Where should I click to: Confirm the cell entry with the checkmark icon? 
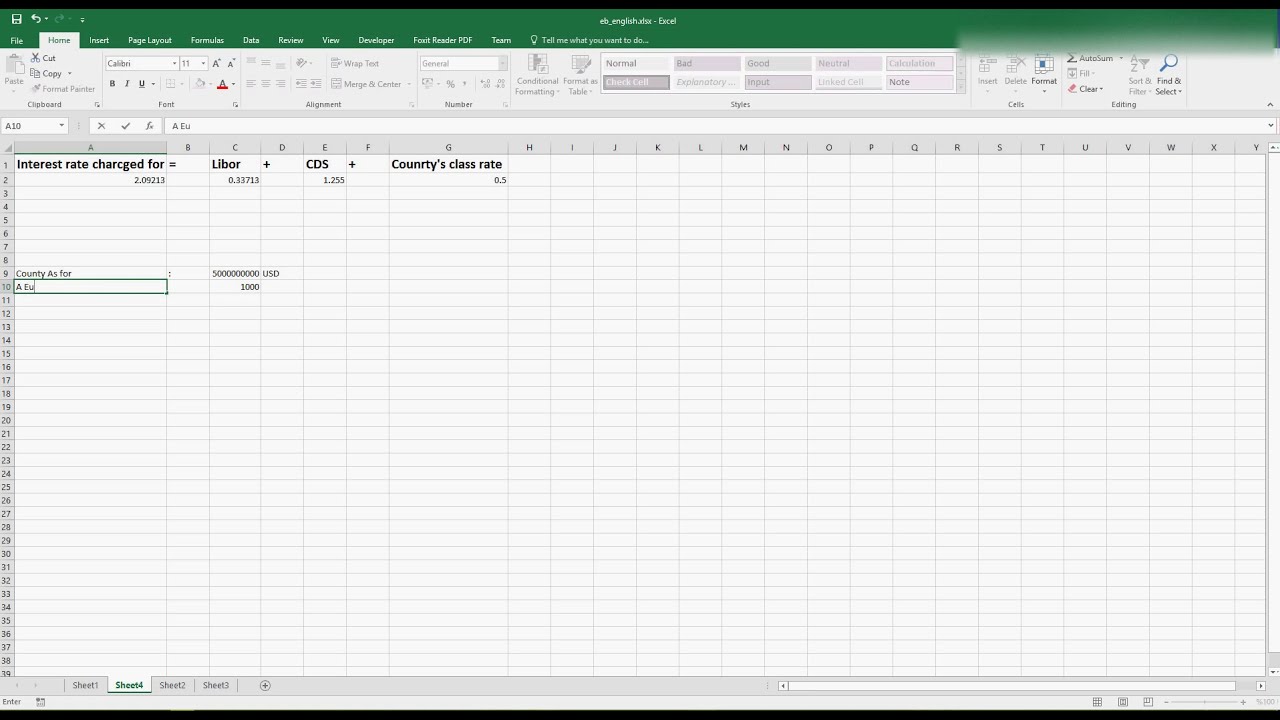(125, 126)
